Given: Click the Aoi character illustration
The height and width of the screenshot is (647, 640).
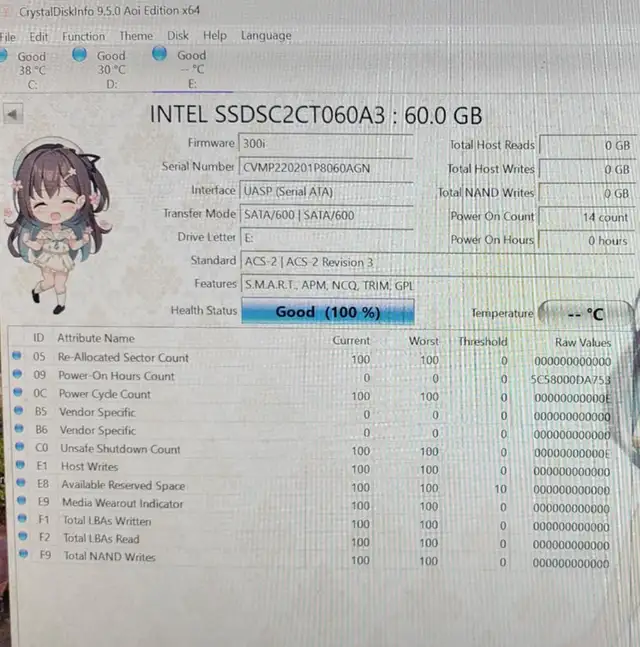Looking at the screenshot, I should [x=58, y=227].
